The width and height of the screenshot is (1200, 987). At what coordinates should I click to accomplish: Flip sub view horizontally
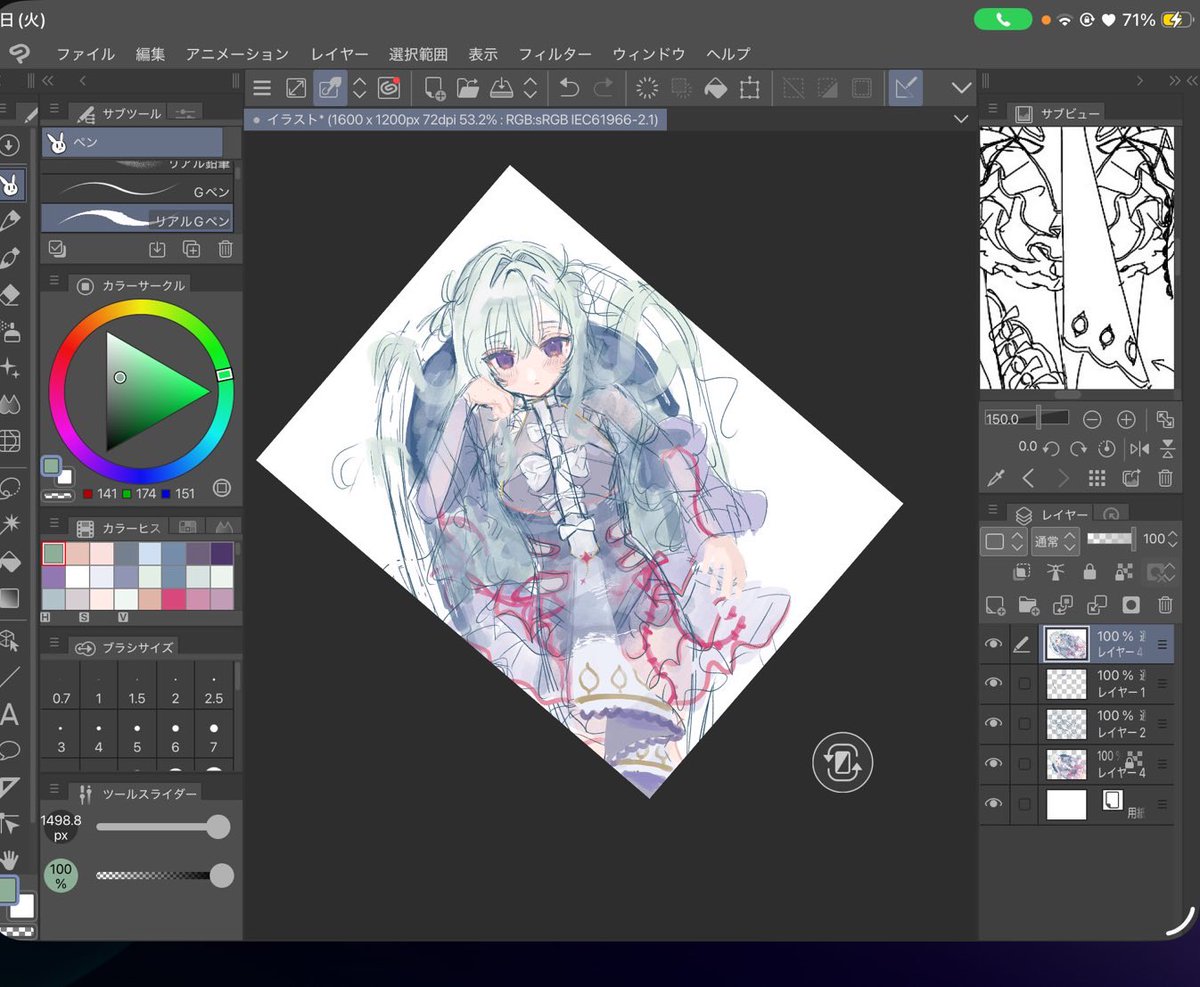click(1138, 448)
